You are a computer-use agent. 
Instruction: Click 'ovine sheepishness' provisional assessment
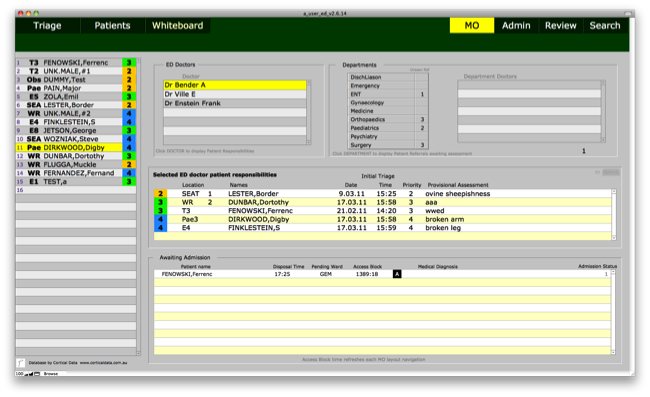458,194
